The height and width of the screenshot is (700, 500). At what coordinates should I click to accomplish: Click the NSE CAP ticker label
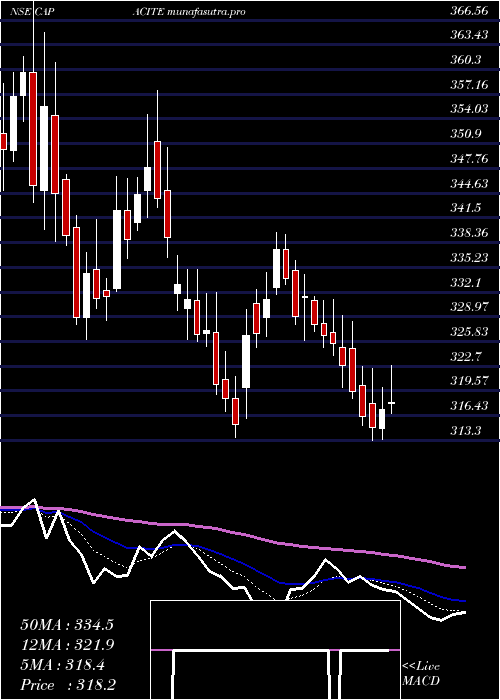(x=32, y=12)
